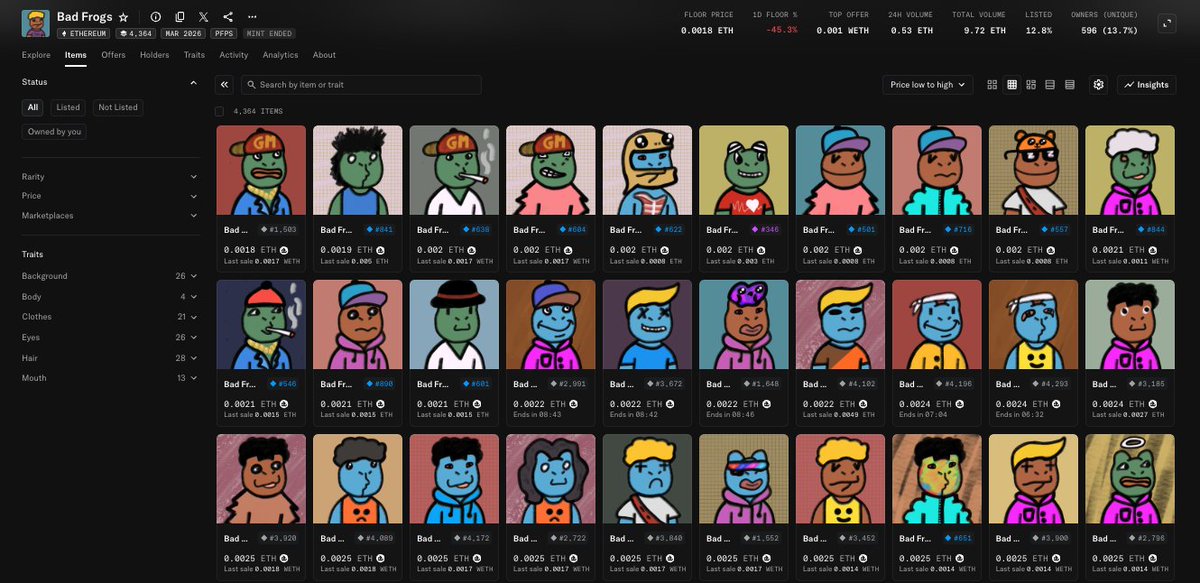Collapse the filter sidebar with double-chevron
The image size is (1200, 583).
pyautogui.click(x=224, y=85)
